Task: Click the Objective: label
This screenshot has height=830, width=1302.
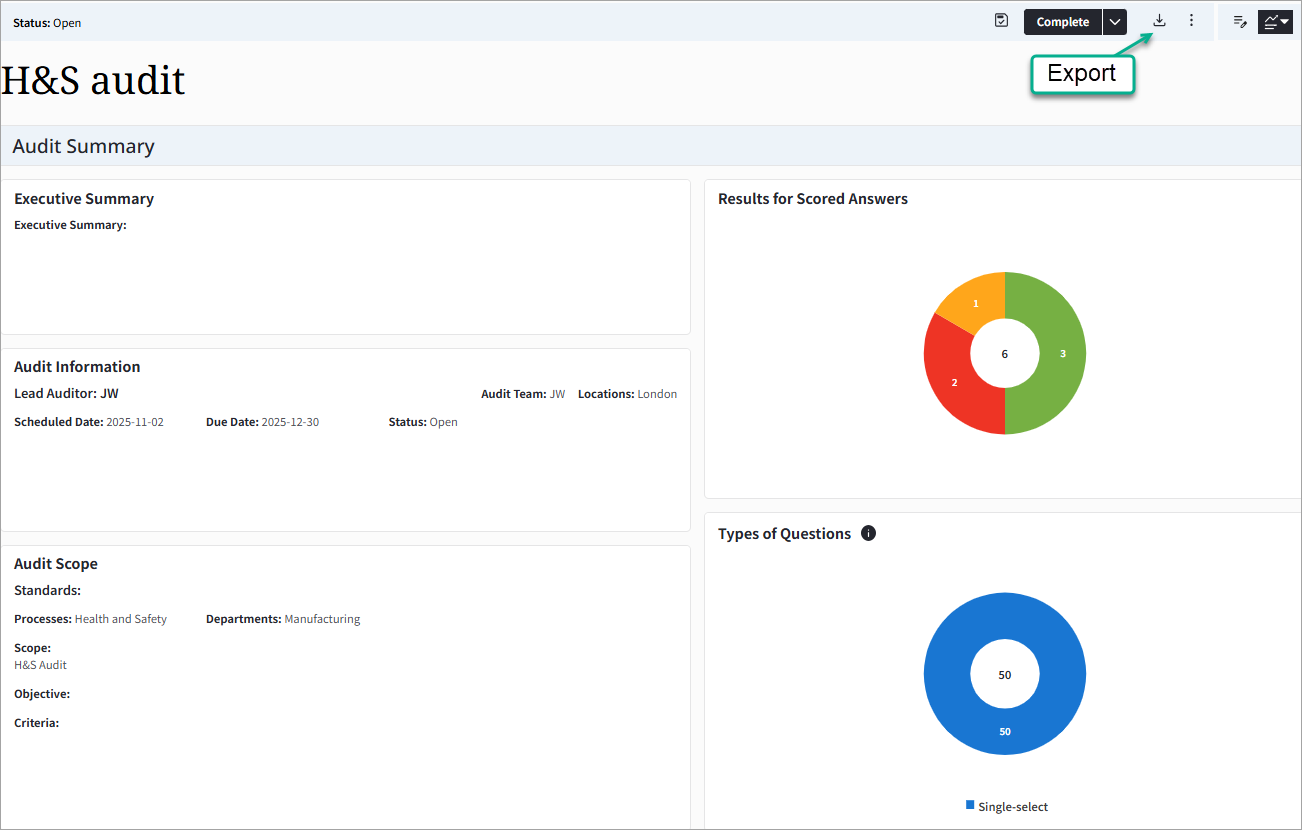Action: [x=42, y=694]
